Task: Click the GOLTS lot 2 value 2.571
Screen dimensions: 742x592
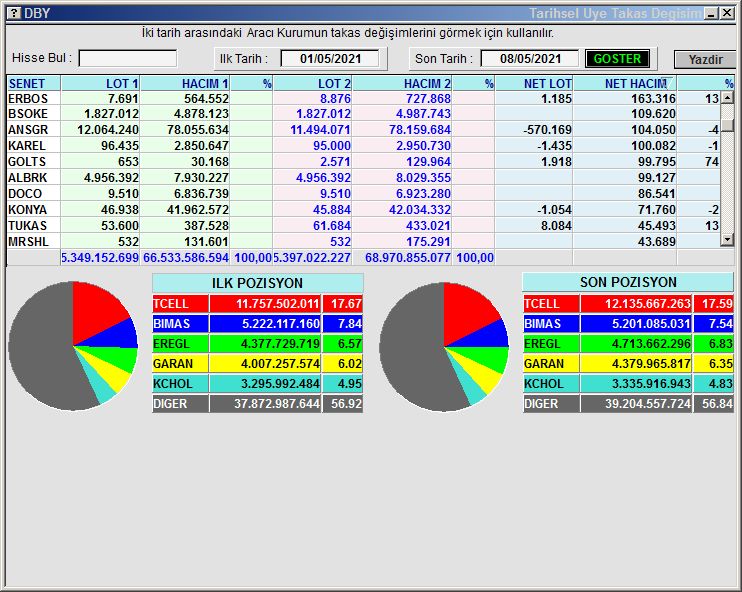Action: 335,162
